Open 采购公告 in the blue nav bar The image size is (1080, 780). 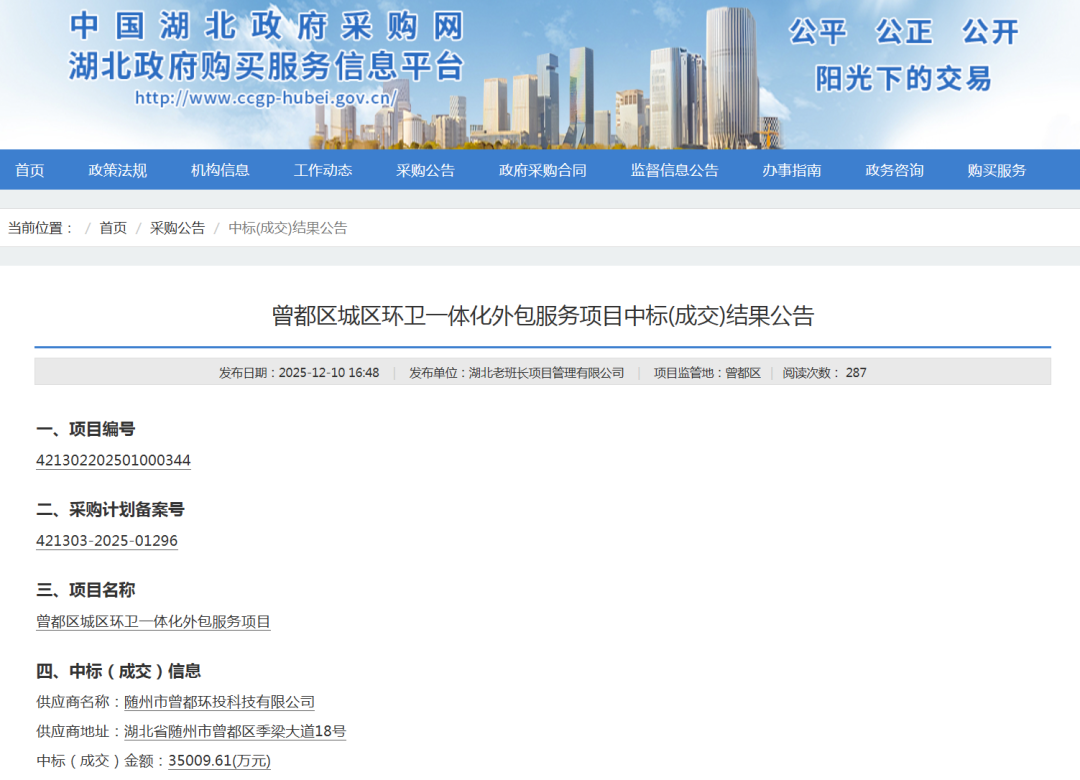pos(425,170)
